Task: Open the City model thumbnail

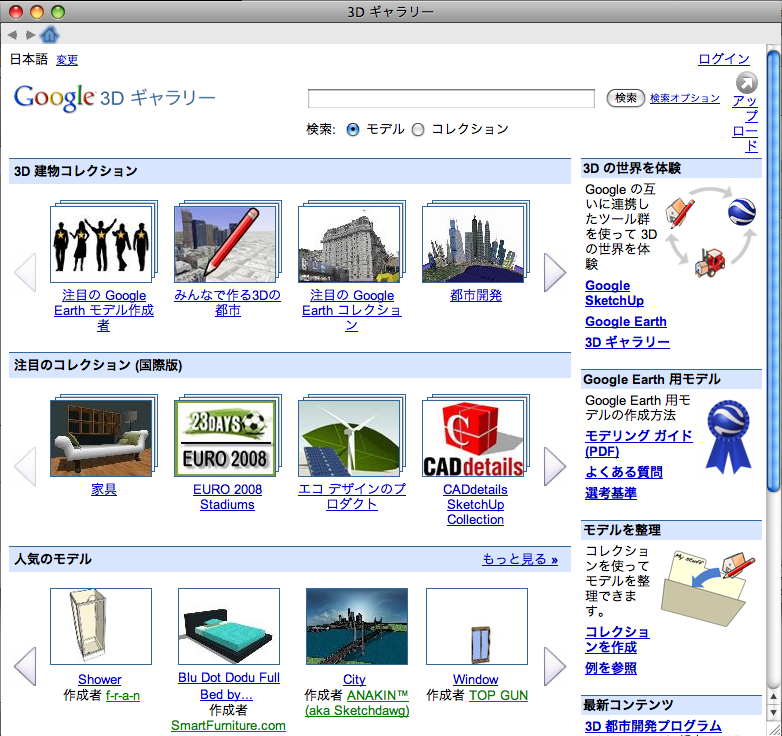Action: 357,626
